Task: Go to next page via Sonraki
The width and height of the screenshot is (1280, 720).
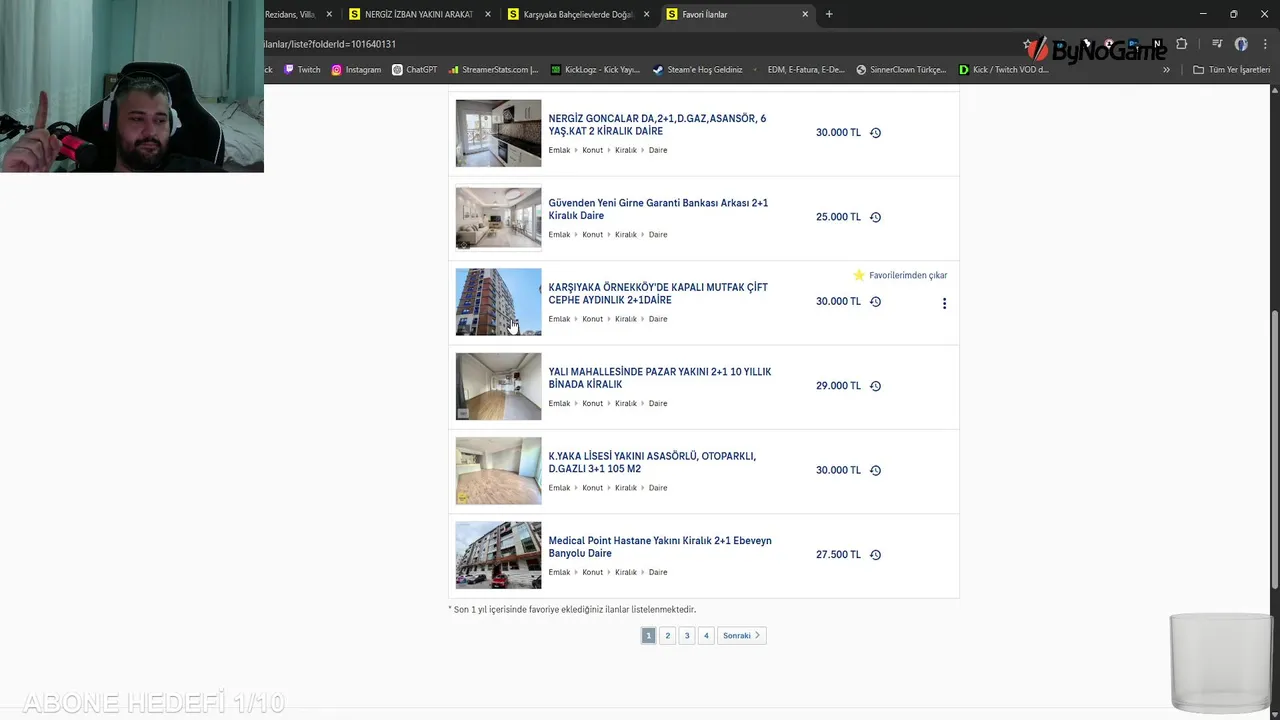Action: tap(742, 636)
